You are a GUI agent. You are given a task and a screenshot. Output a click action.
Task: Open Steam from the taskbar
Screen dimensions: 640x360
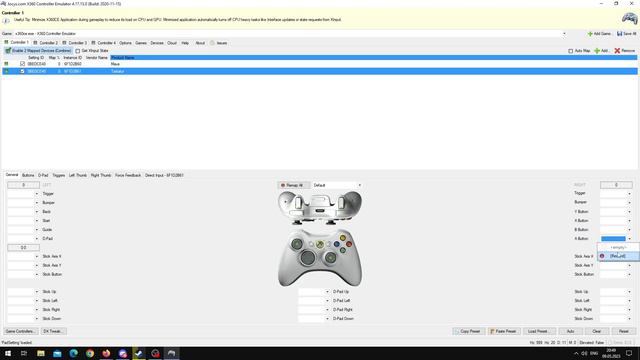tap(139, 353)
